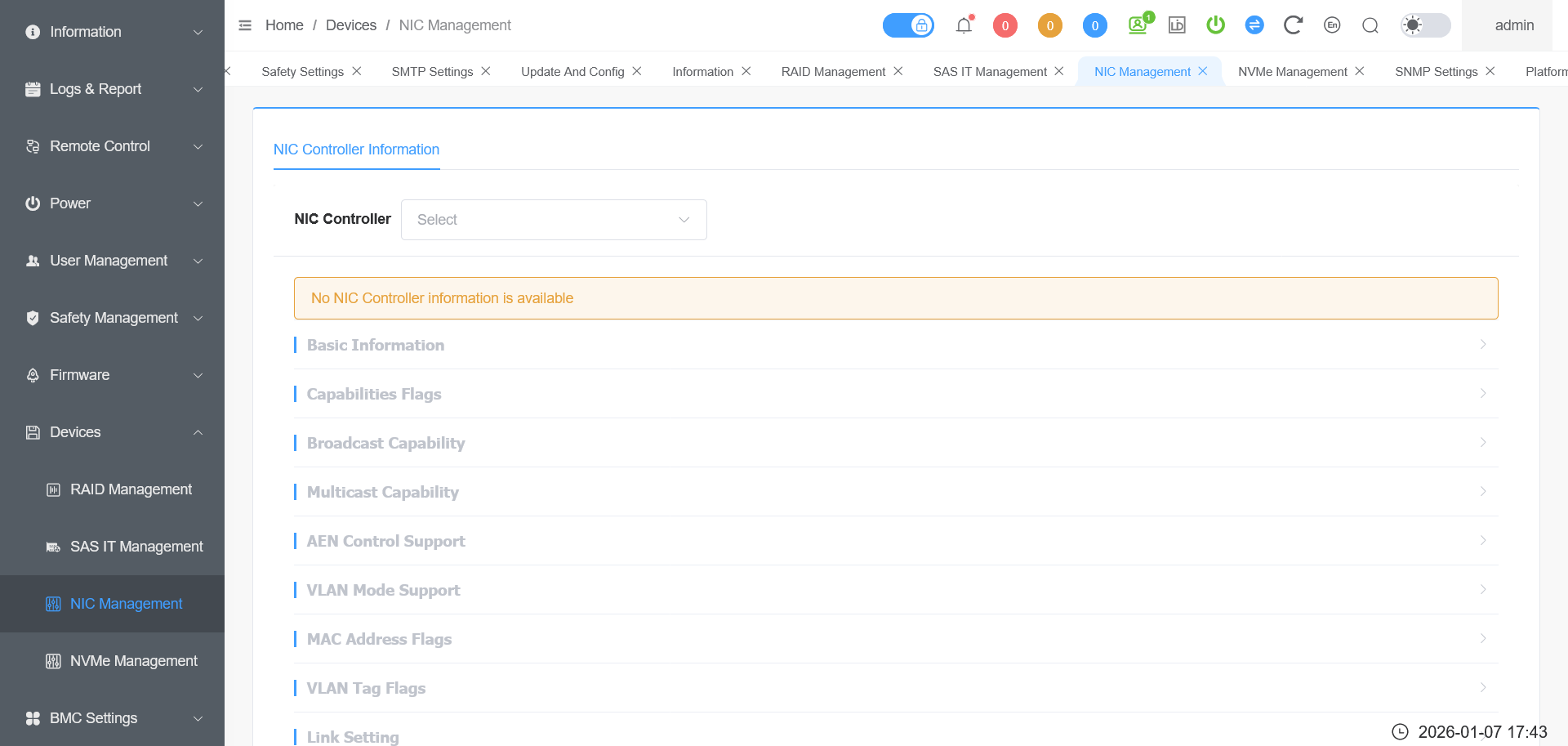Image resolution: width=1568 pixels, height=746 pixels.
Task: Click the search magnifier icon
Action: click(1370, 25)
